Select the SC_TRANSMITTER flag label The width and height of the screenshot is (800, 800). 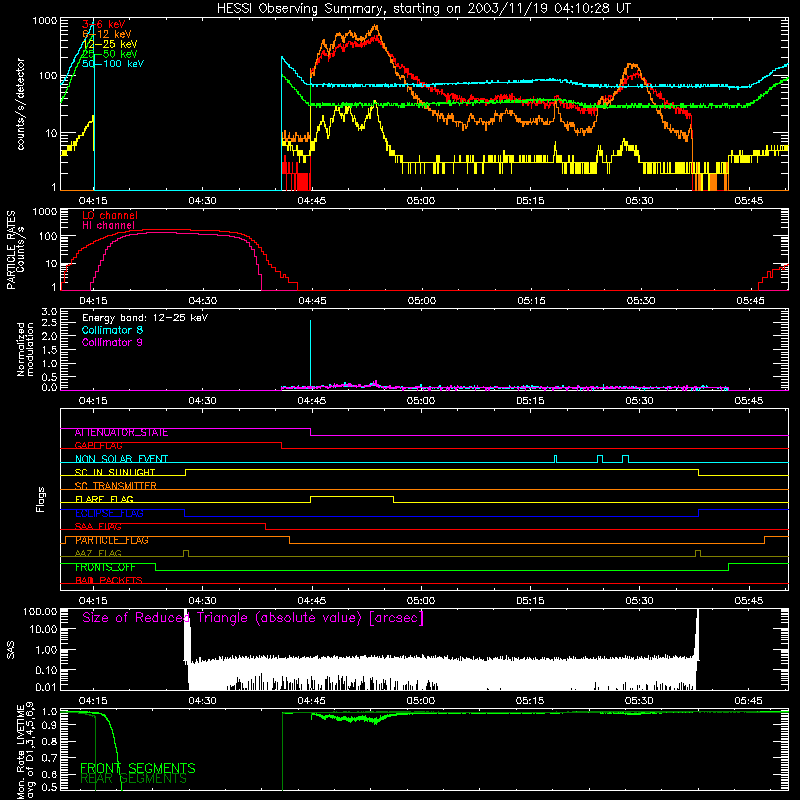pyautogui.click(x=115, y=486)
